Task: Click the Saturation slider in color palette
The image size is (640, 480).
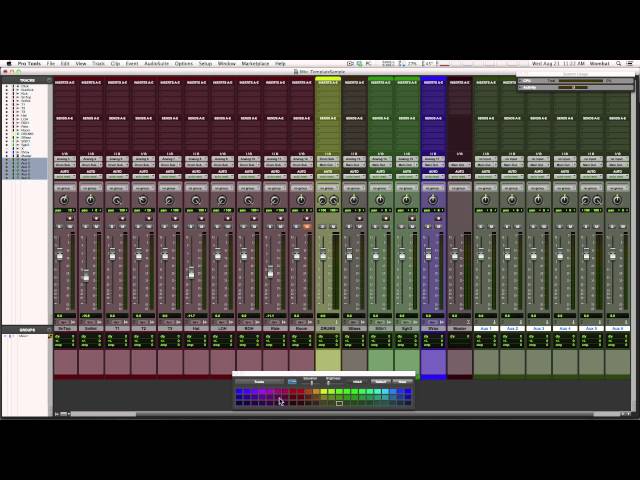Action: pyautogui.click(x=311, y=383)
